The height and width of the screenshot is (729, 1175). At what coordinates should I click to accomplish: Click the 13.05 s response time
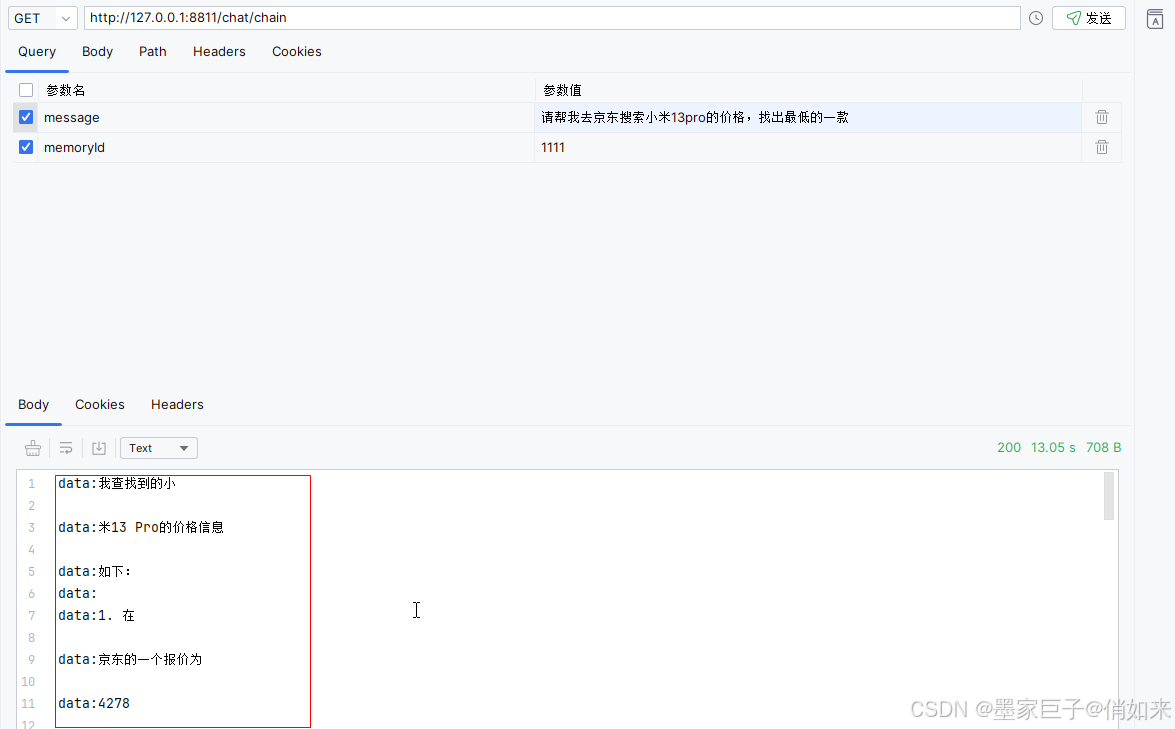[1053, 447]
